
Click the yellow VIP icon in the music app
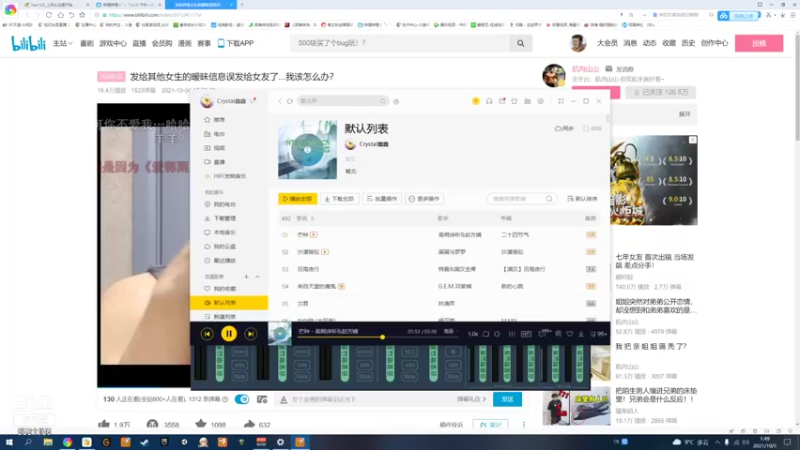click(476, 101)
